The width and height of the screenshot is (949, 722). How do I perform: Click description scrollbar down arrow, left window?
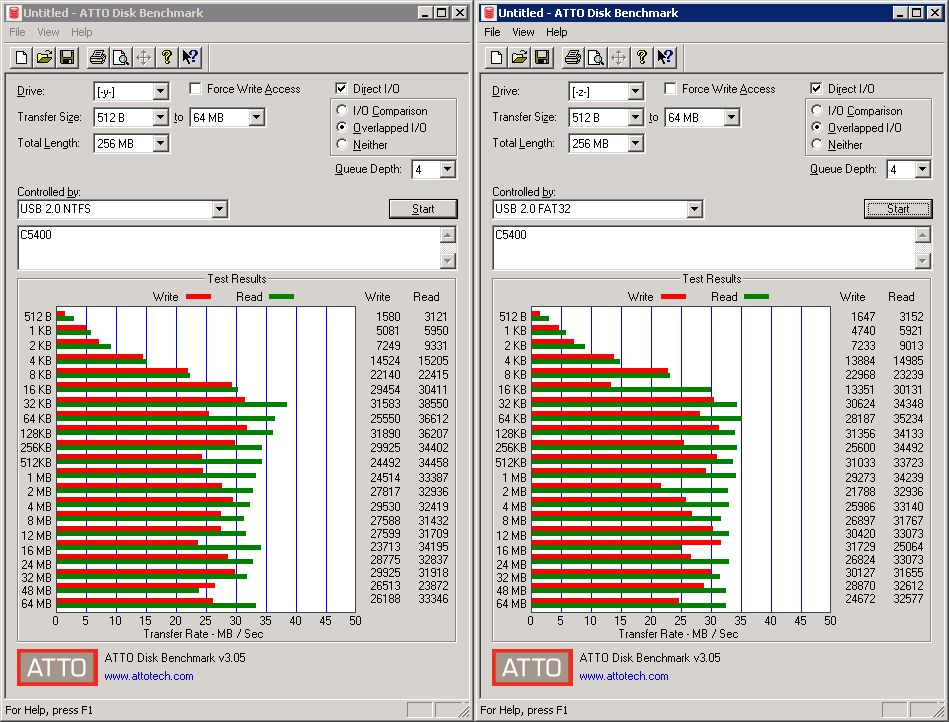point(448,261)
